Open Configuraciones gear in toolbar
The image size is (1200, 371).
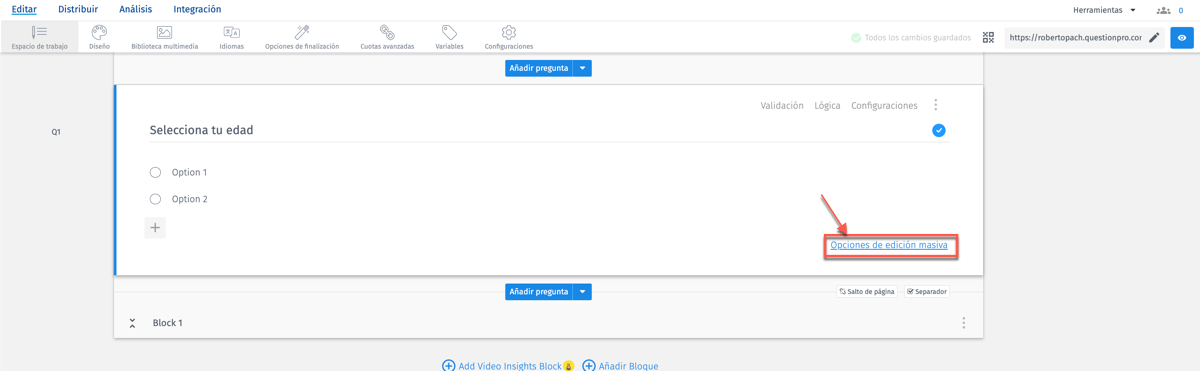(508, 37)
